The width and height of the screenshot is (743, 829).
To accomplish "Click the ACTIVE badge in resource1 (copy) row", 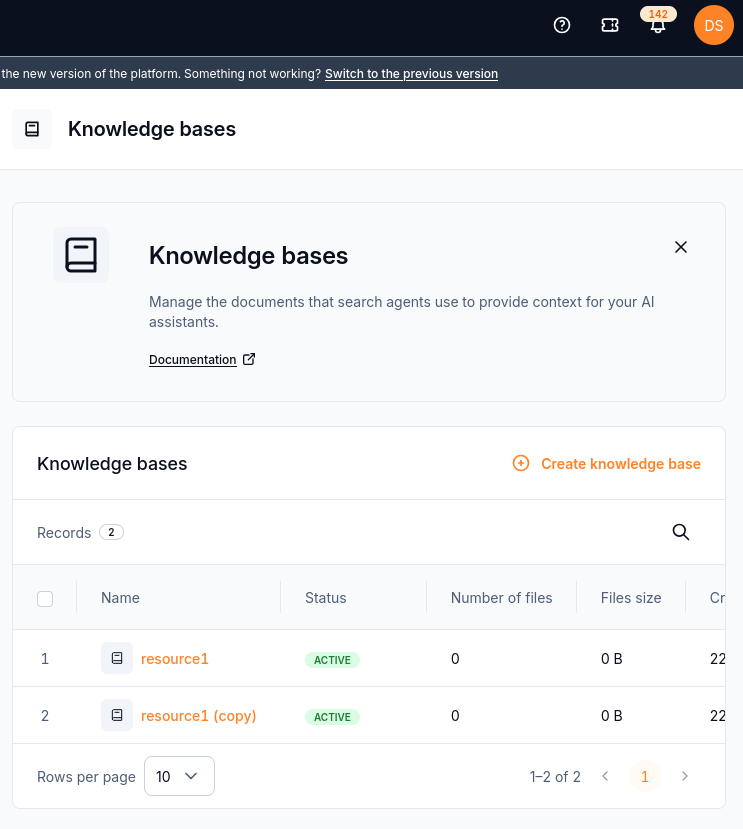I will [332, 717].
